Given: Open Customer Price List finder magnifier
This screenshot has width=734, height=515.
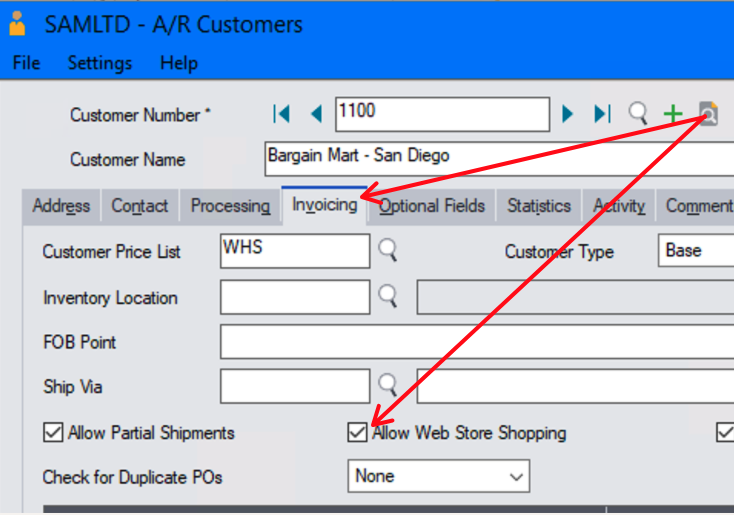Looking at the screenshot, I should (x=387, y=249).
